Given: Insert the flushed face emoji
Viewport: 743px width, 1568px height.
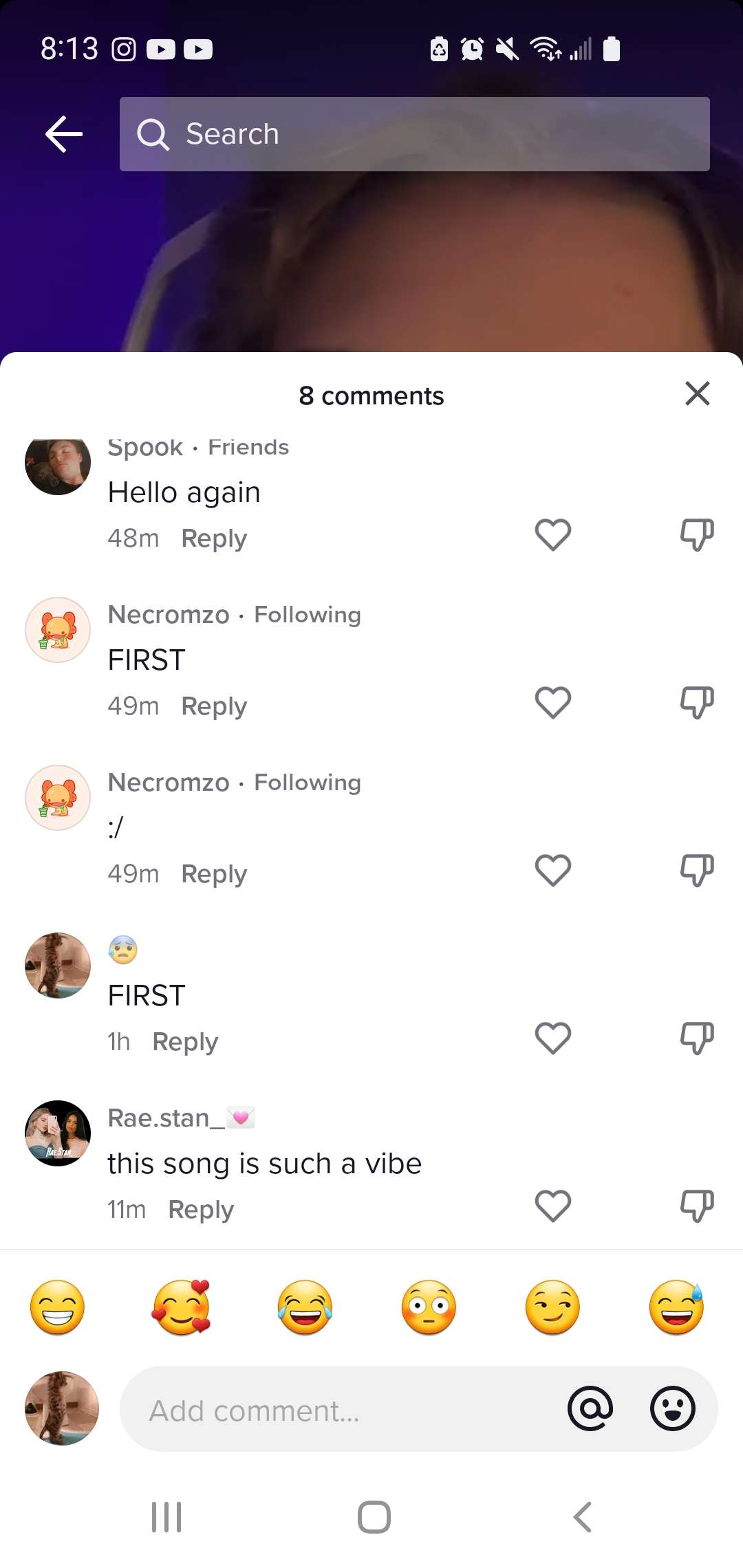Looking at the screenshot, I should [429, 1307].
